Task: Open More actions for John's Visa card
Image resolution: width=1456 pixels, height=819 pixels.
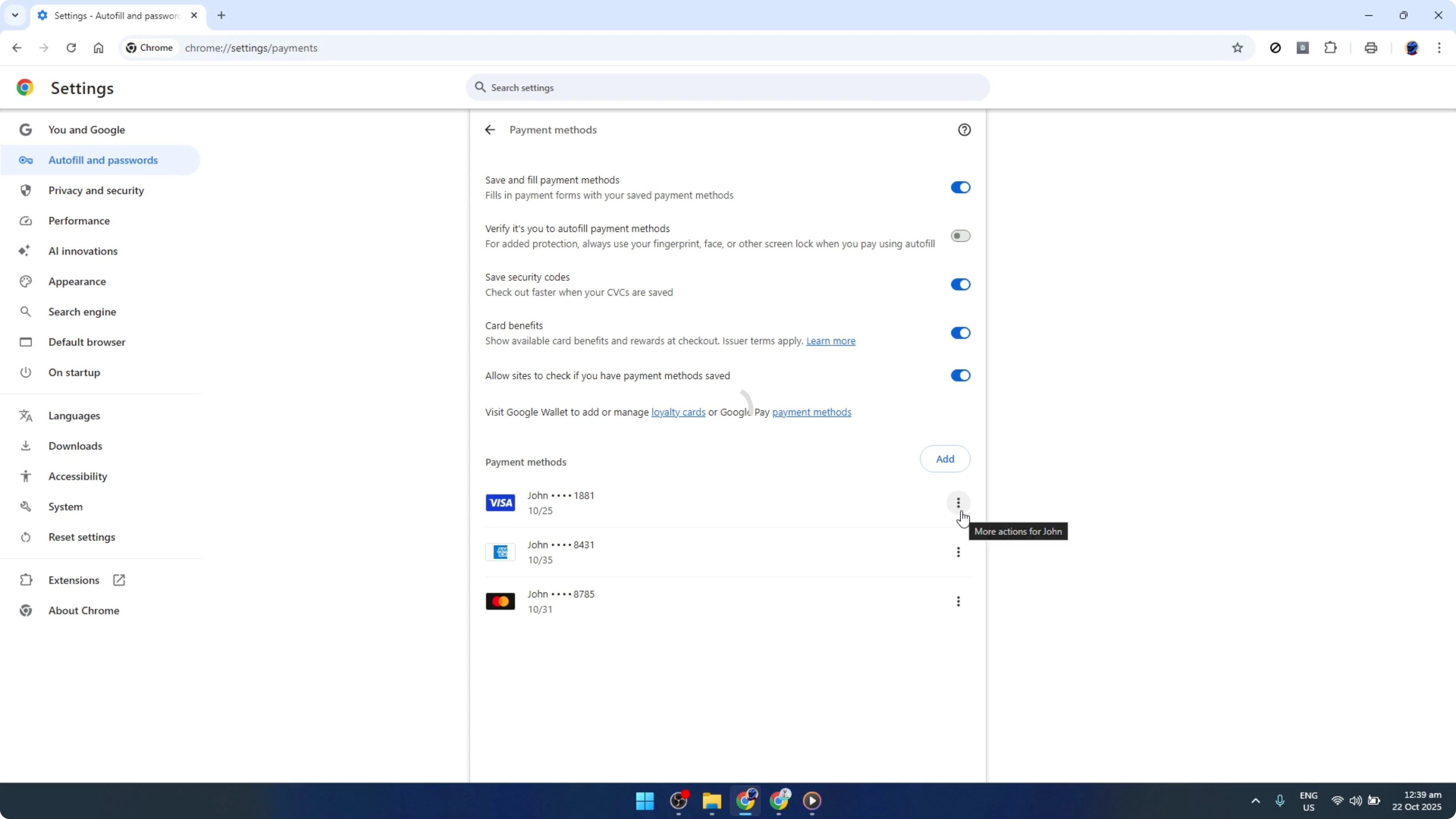Action: tap(958, 502)
